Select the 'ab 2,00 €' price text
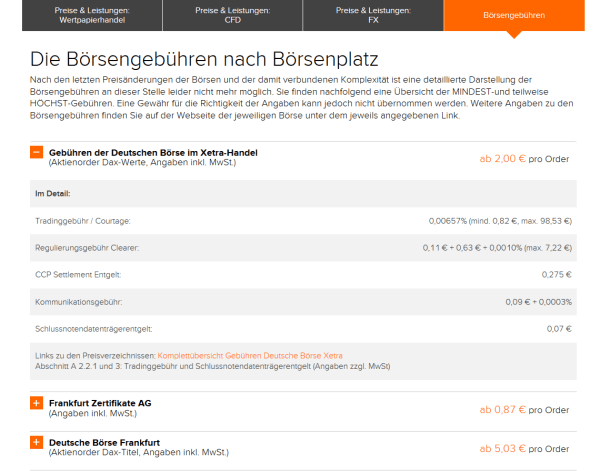 coord(502,159)
